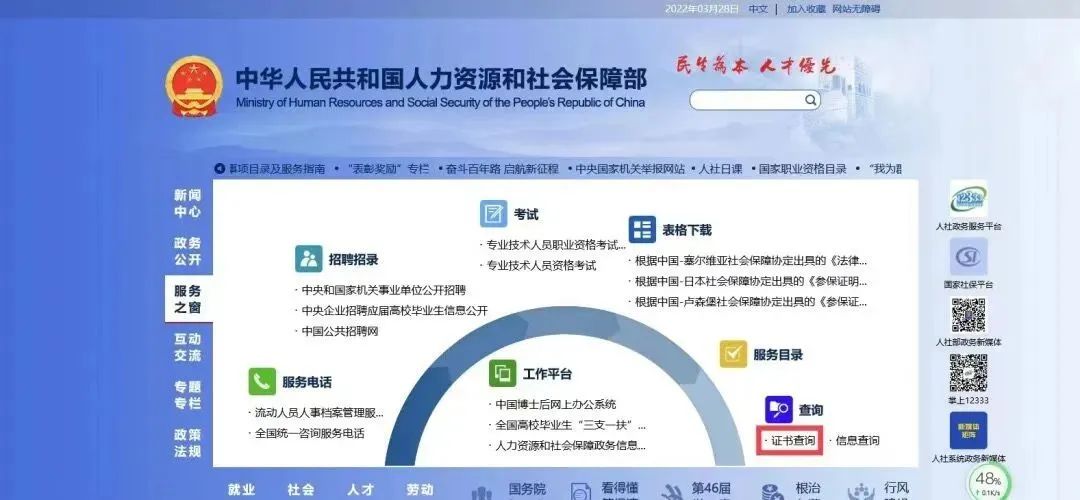Click 奋斗百年路 启航新征程 ticker link
This screenshot has height=500, width=1080.
501,169
